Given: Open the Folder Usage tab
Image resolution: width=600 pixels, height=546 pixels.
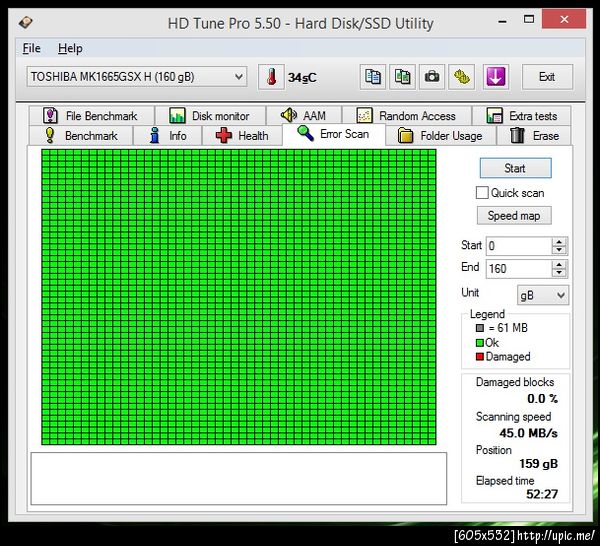Looking at the screenshot, I should pos(441,135).
